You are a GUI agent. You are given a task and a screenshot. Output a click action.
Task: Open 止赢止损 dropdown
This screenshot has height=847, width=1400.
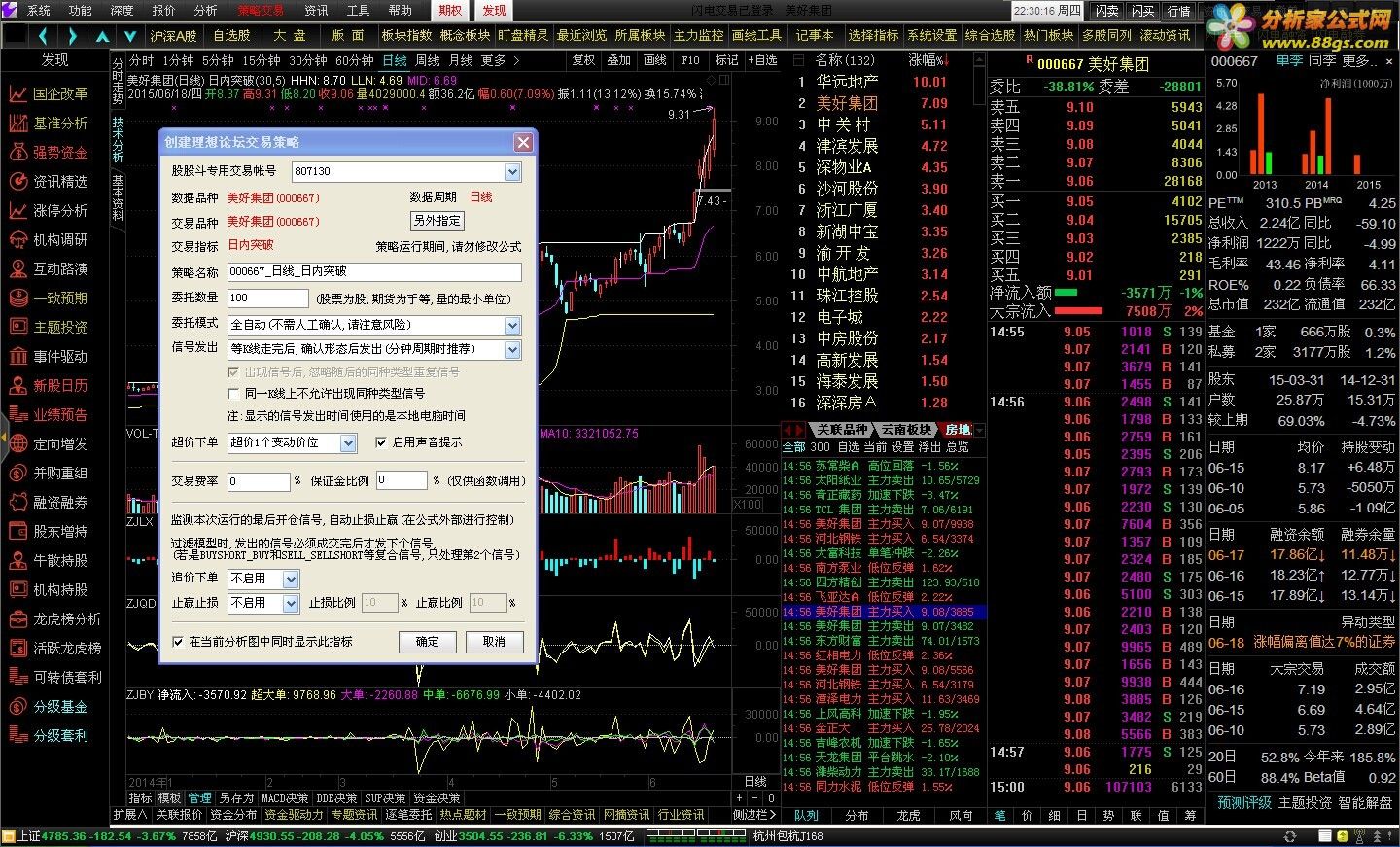[291, 604]
